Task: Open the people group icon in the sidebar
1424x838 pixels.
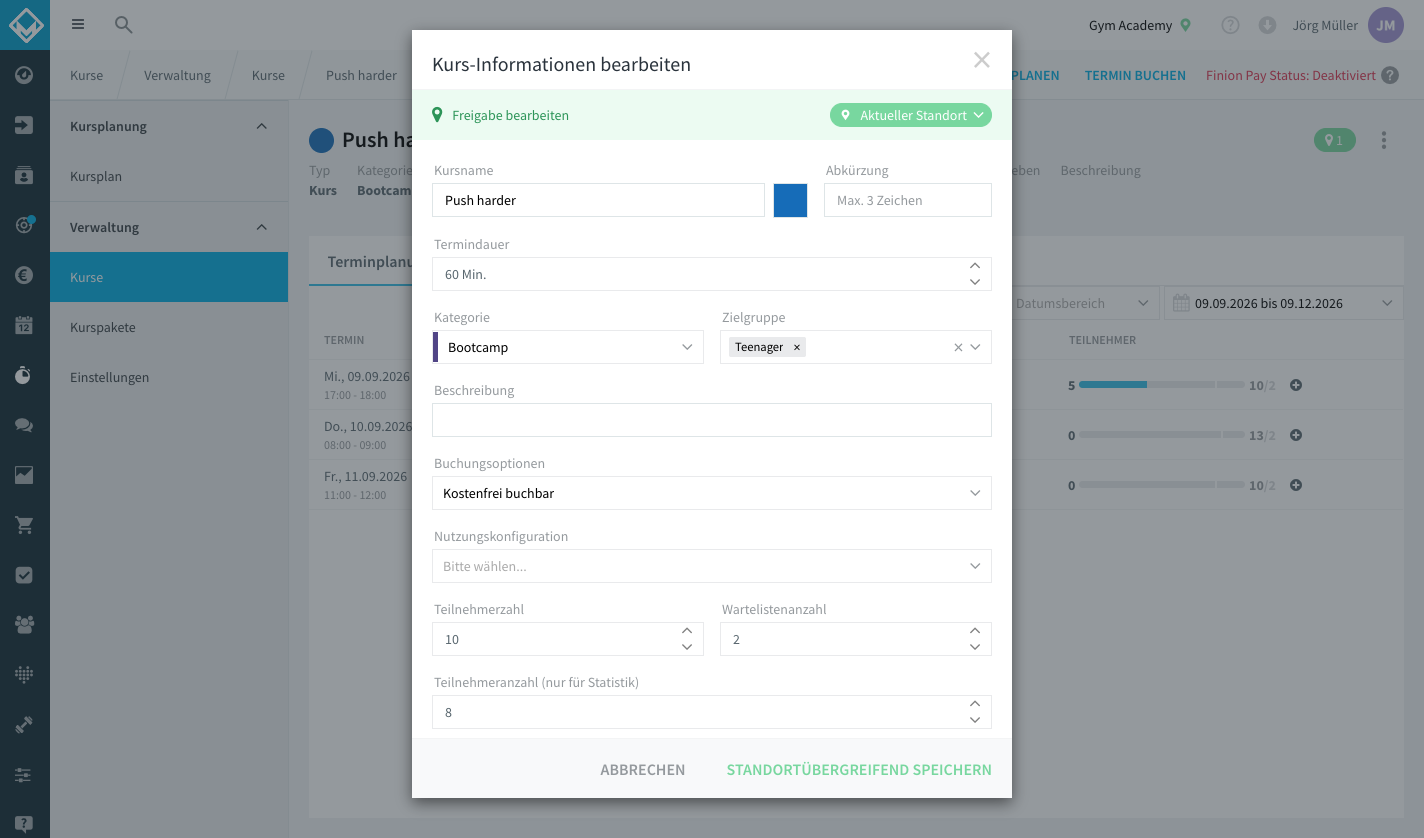Action: [25, 625]
